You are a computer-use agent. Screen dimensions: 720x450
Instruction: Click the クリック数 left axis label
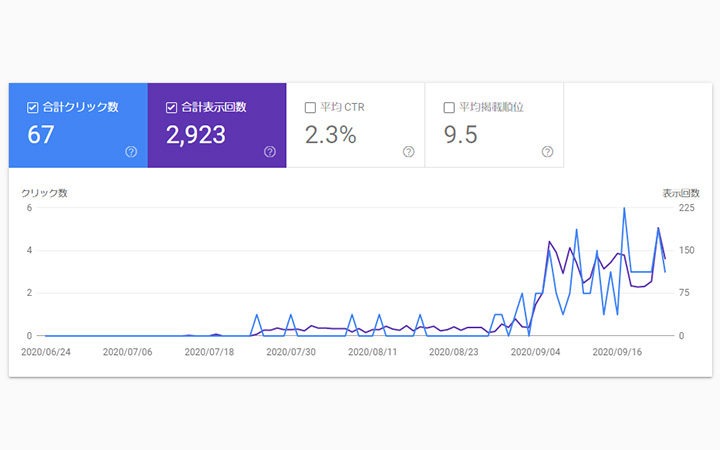pyautogui.click(x=45, y=192)
